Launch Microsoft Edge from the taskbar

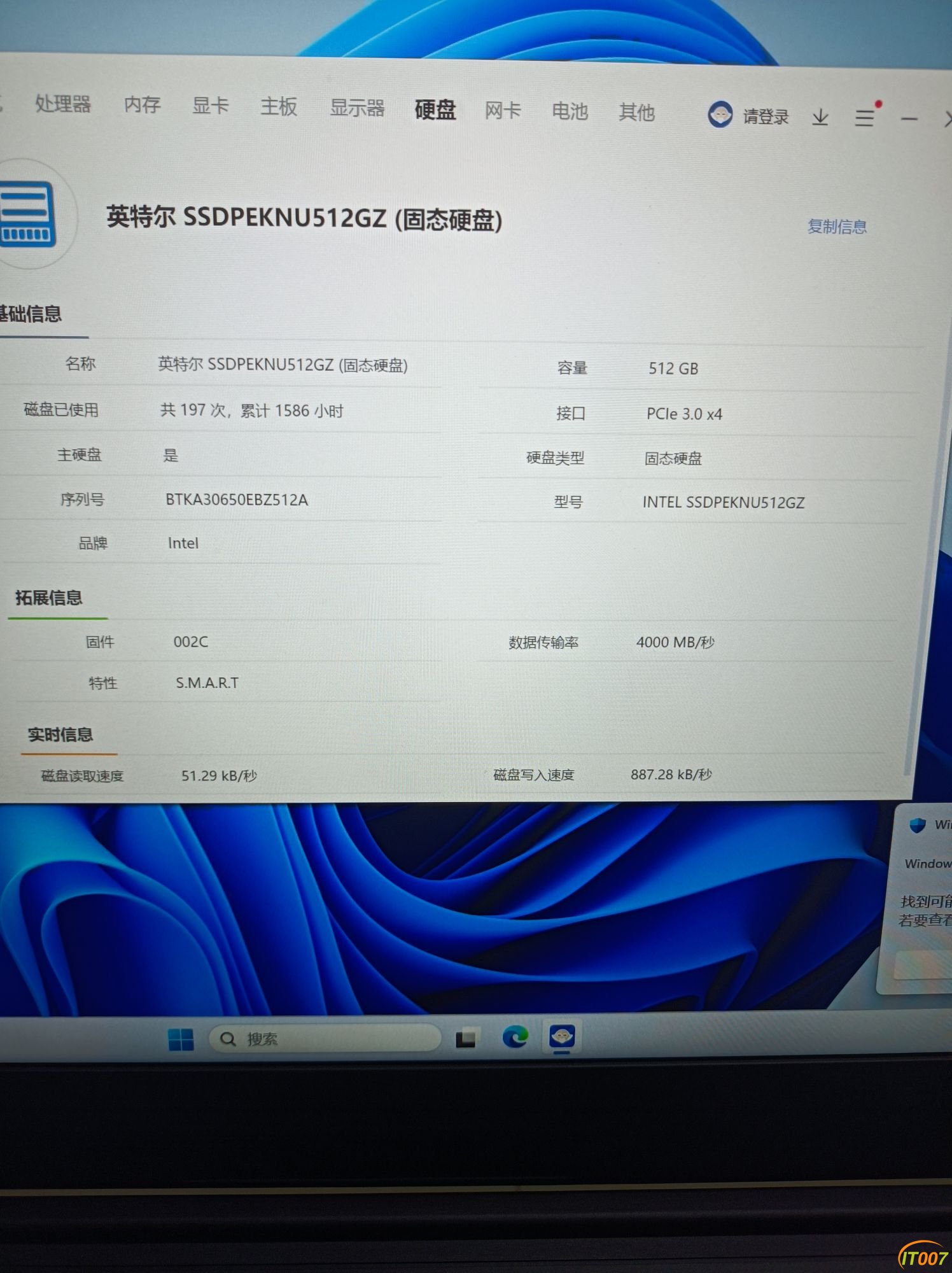[x=515, y=1037]
